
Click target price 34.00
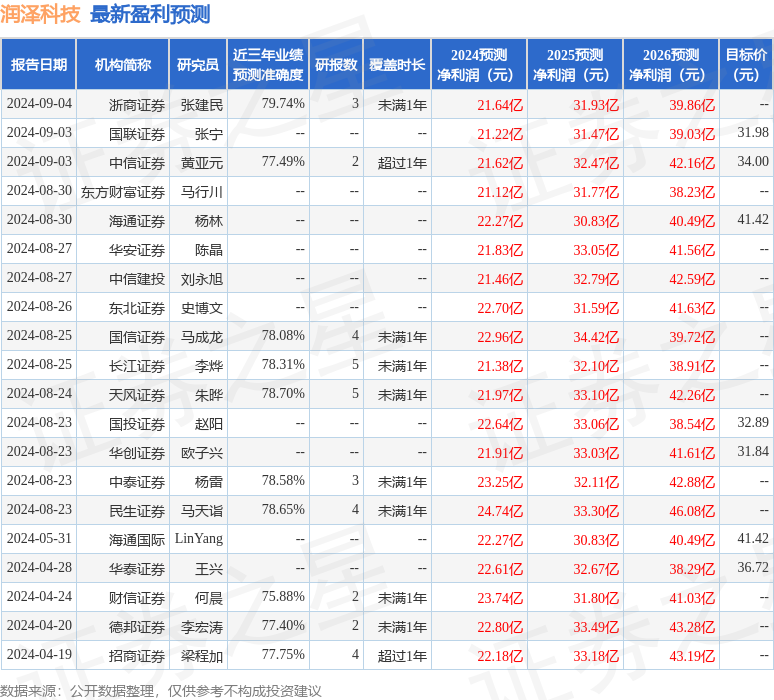click(x=753, y=161)
